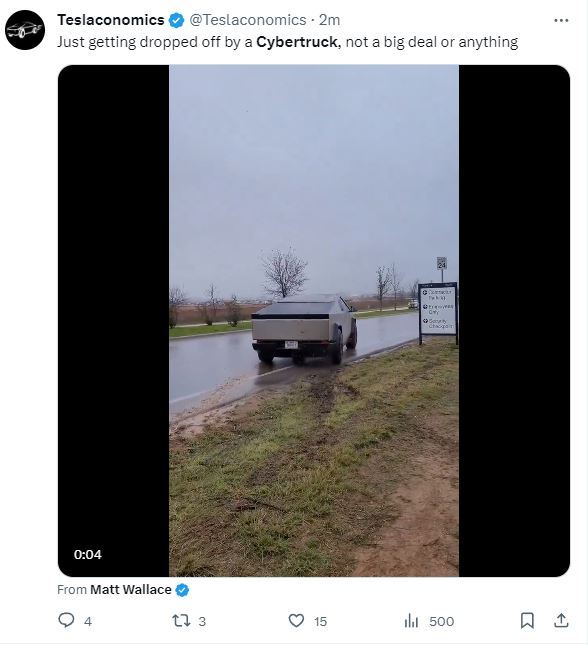Click the Teslaconomics display name
Image resolution: width=588 pixels, height=645 pixels.
click(111, 20)
